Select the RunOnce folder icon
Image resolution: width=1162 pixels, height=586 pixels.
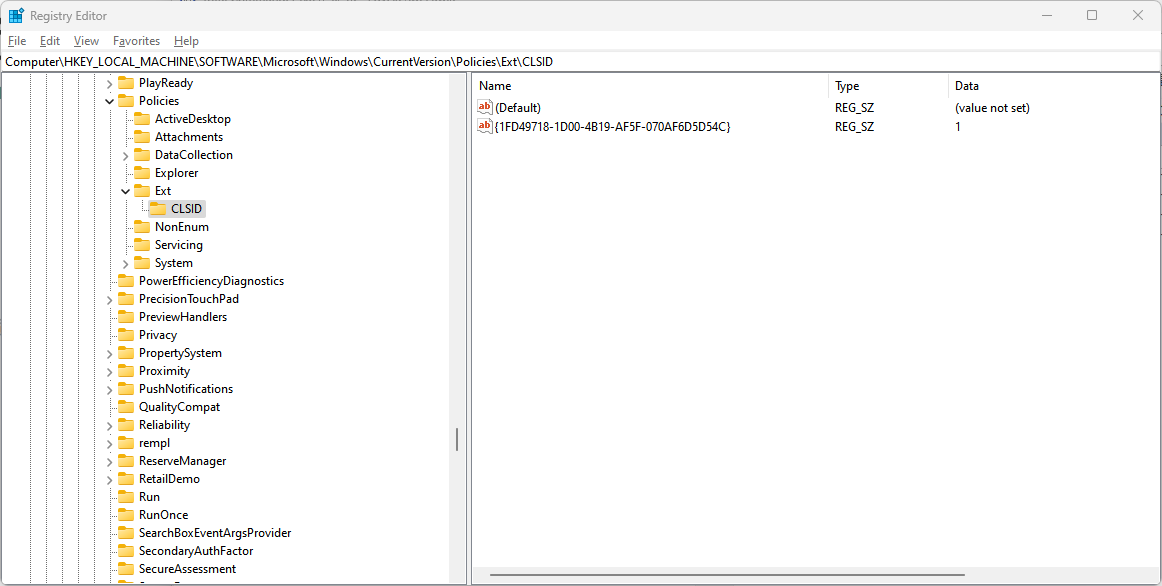[126, 515]
